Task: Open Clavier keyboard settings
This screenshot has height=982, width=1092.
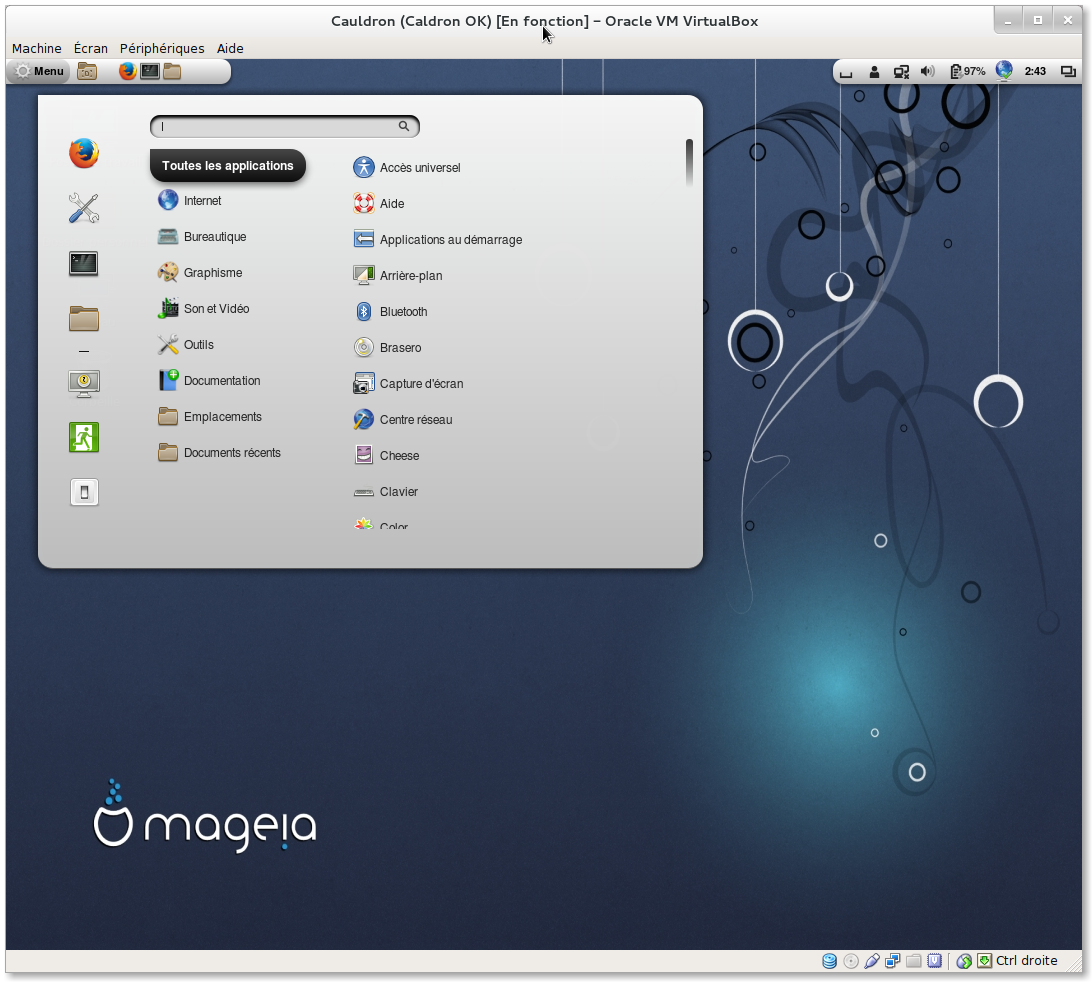Action: (x=386, y=492)
